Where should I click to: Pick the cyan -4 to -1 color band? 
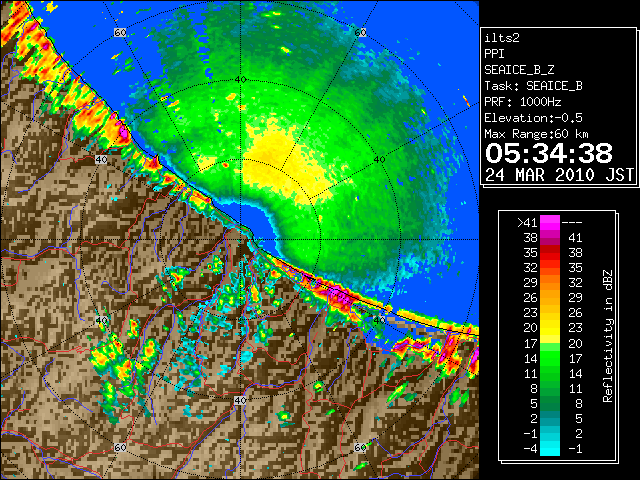point(550,448)
